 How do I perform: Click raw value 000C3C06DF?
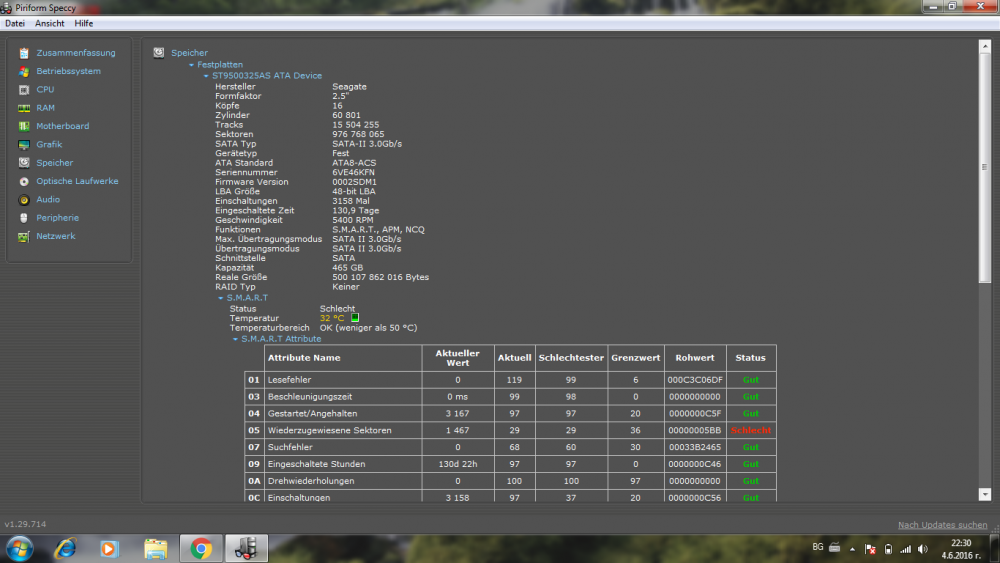coord(695,380)
